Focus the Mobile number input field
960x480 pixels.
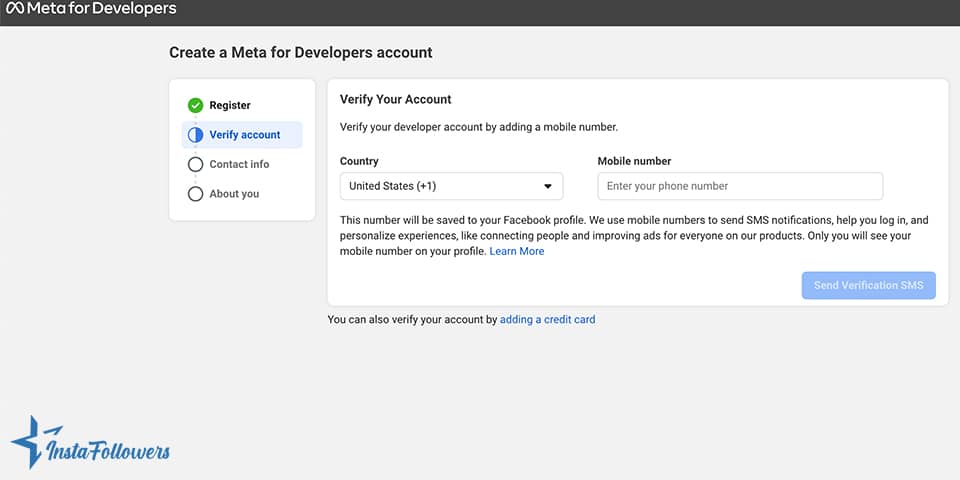[x=740, y=186]
